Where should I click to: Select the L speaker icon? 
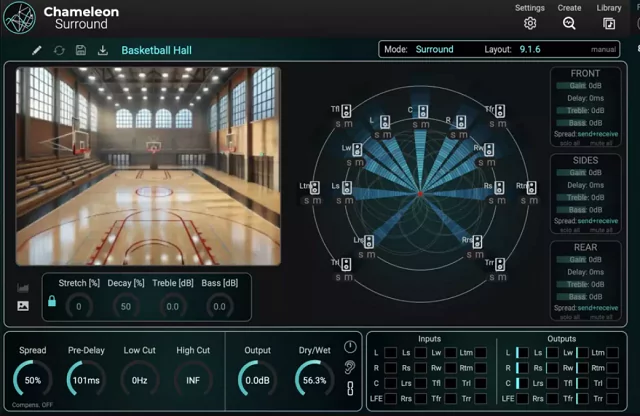(384, 122)
